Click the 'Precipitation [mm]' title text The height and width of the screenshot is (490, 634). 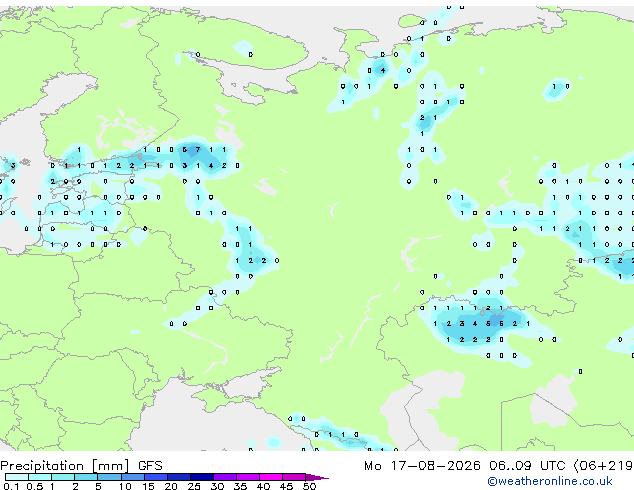point(65,466)
